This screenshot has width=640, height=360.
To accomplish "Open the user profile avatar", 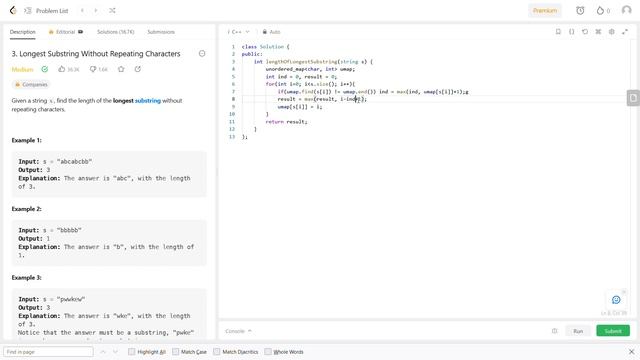I will 627,10.
